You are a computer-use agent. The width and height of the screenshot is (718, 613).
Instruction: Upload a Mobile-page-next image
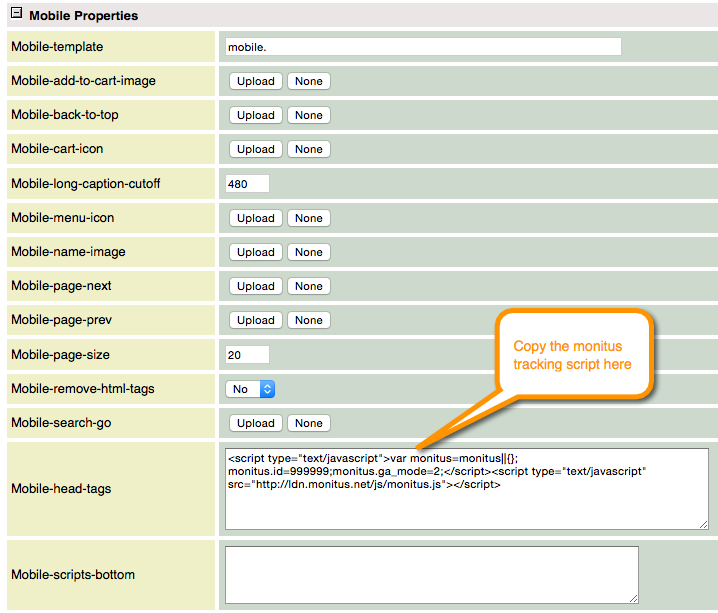(256, 286)
